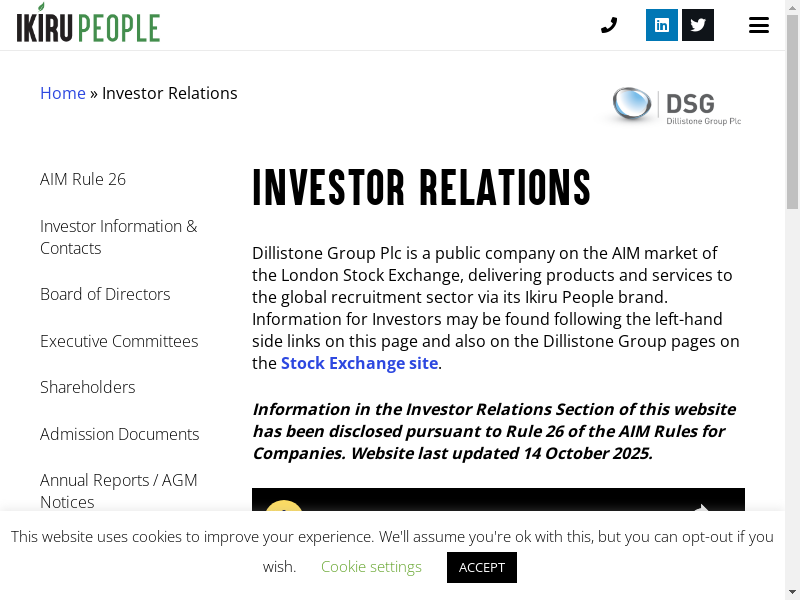This screenshot has width=800, height=600.
Task: Open the Twitter social icon
Action: pos(698,25)
